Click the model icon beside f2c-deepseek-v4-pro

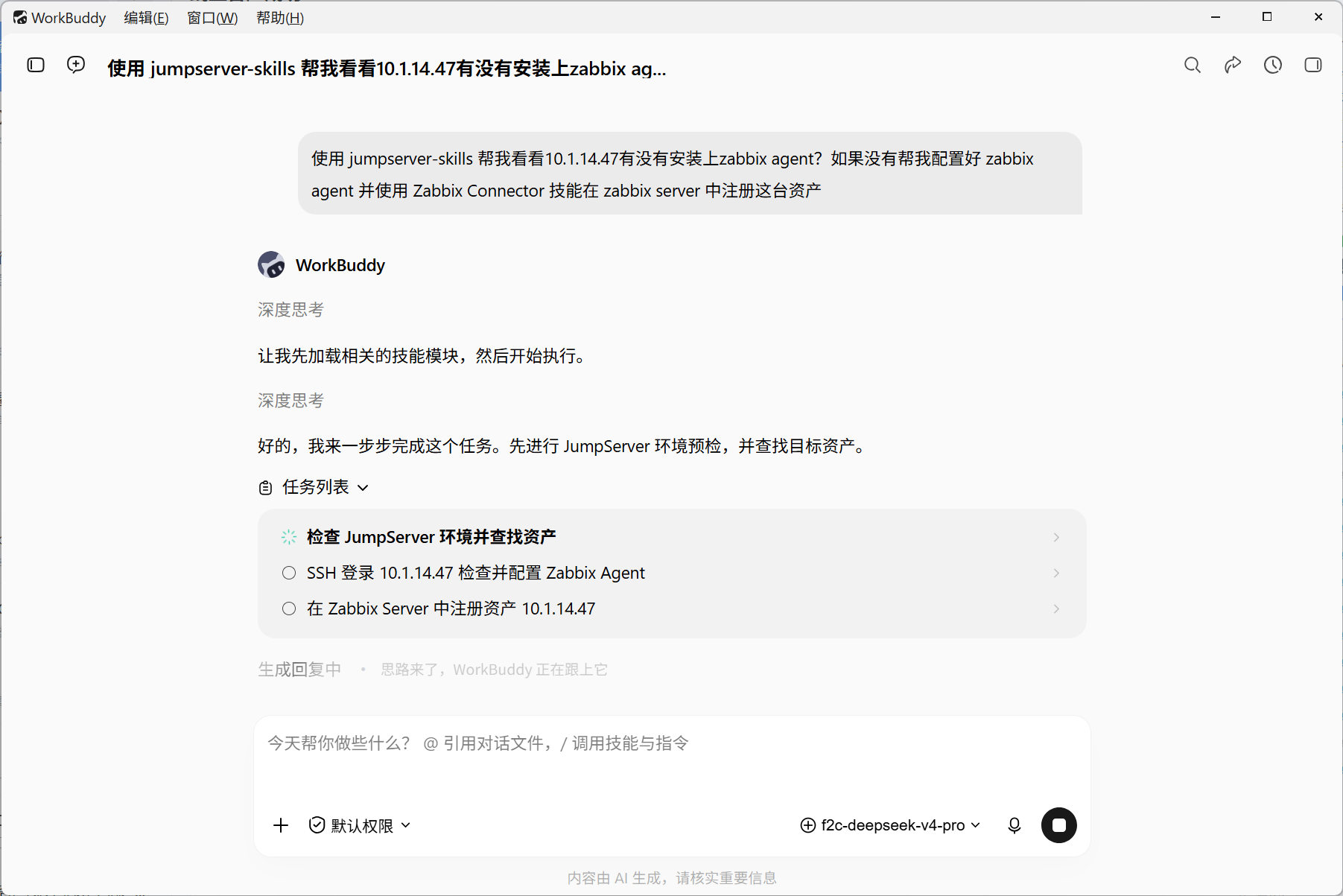808,825
